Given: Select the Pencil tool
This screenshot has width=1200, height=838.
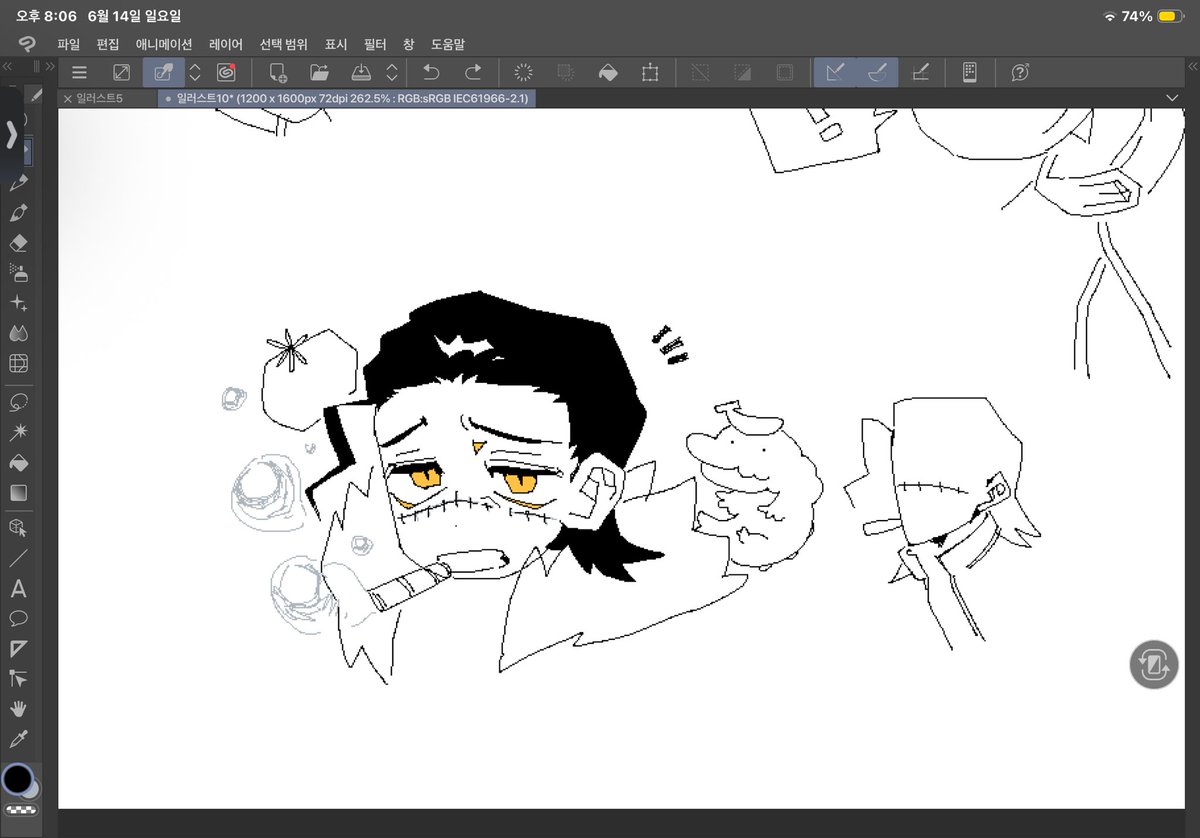Looking at the screenshot, I should click(18, 213).
